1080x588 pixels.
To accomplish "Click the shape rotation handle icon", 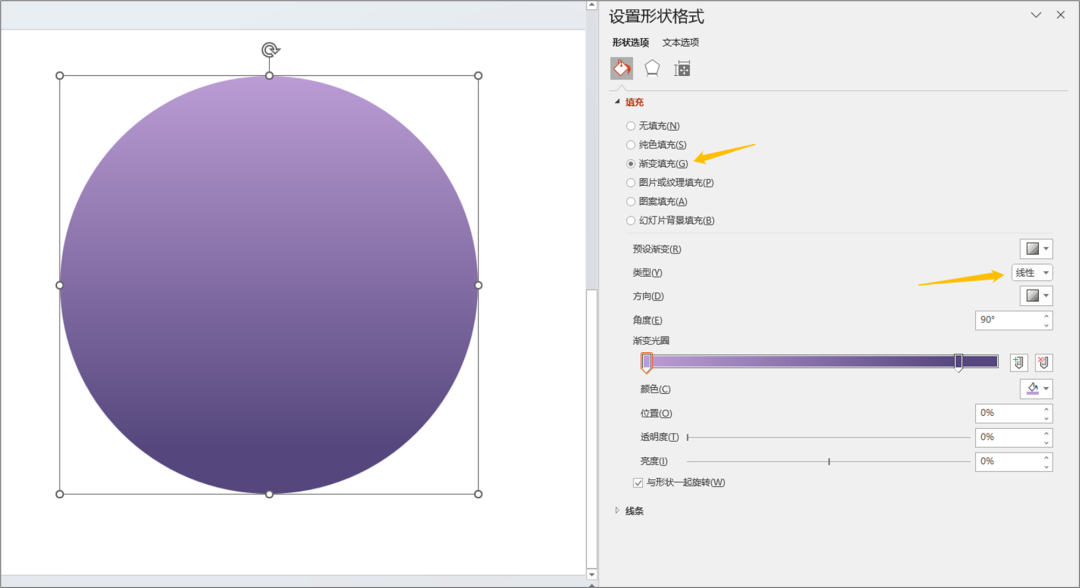I will coord(270,50).
